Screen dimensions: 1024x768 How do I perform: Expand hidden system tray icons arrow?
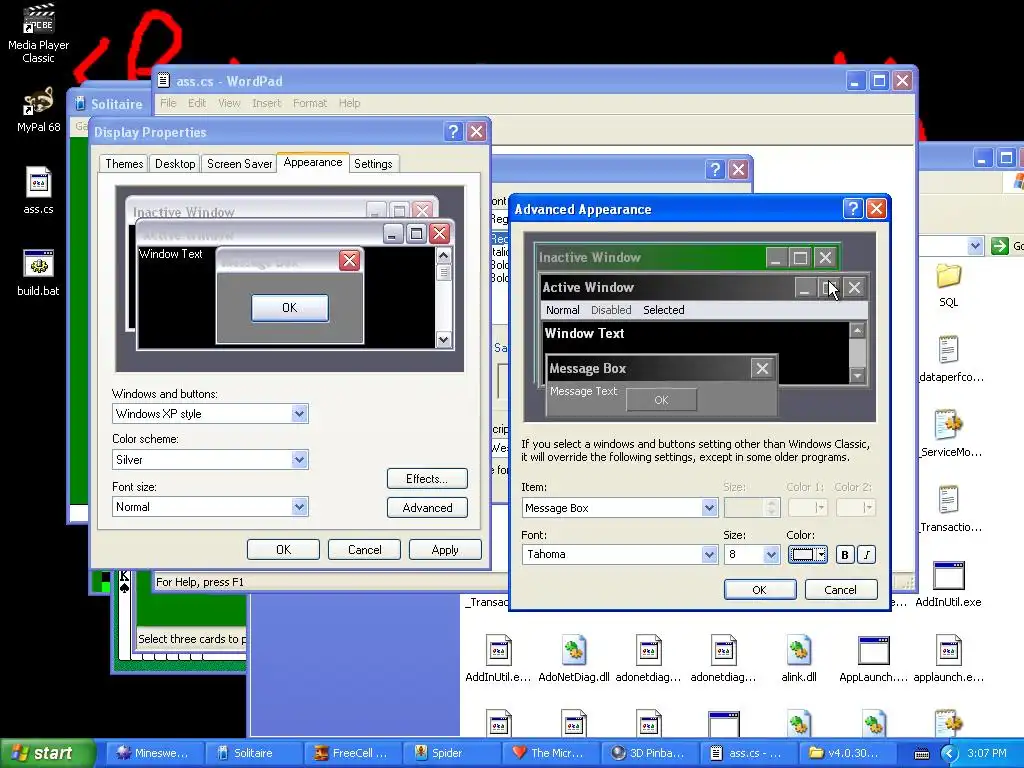[949, 754]
